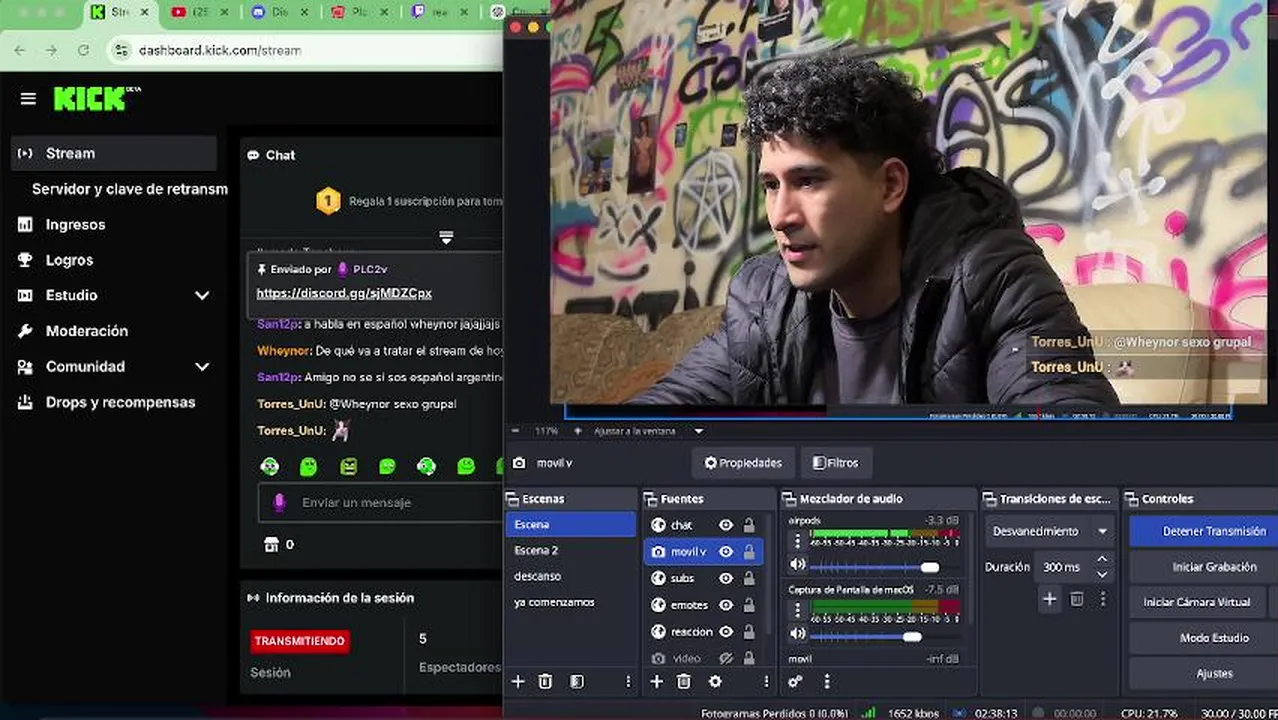This screenshot has height=720, width=1278.
Task: Click the first green Kick emote
Action: tap(270, 466)
